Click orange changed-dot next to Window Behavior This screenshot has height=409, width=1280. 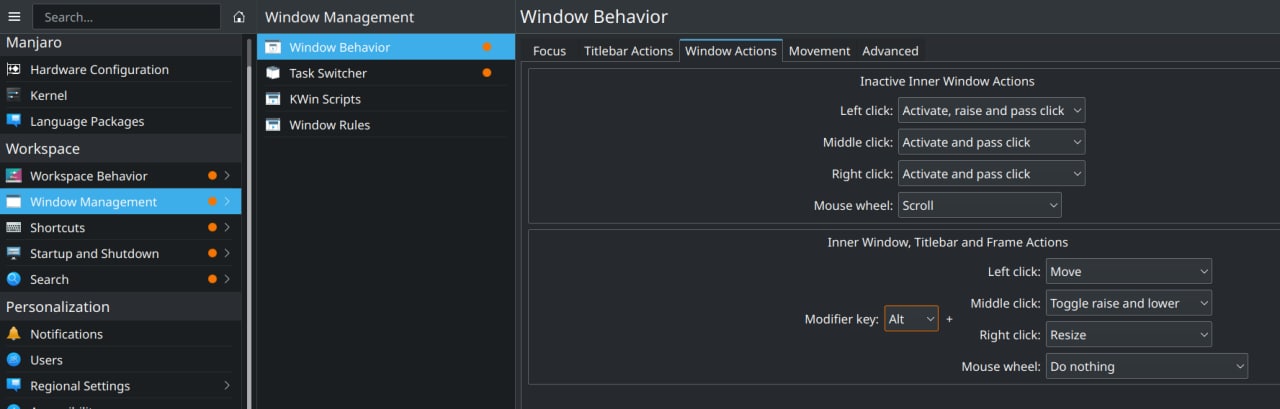tap(487, 47)
